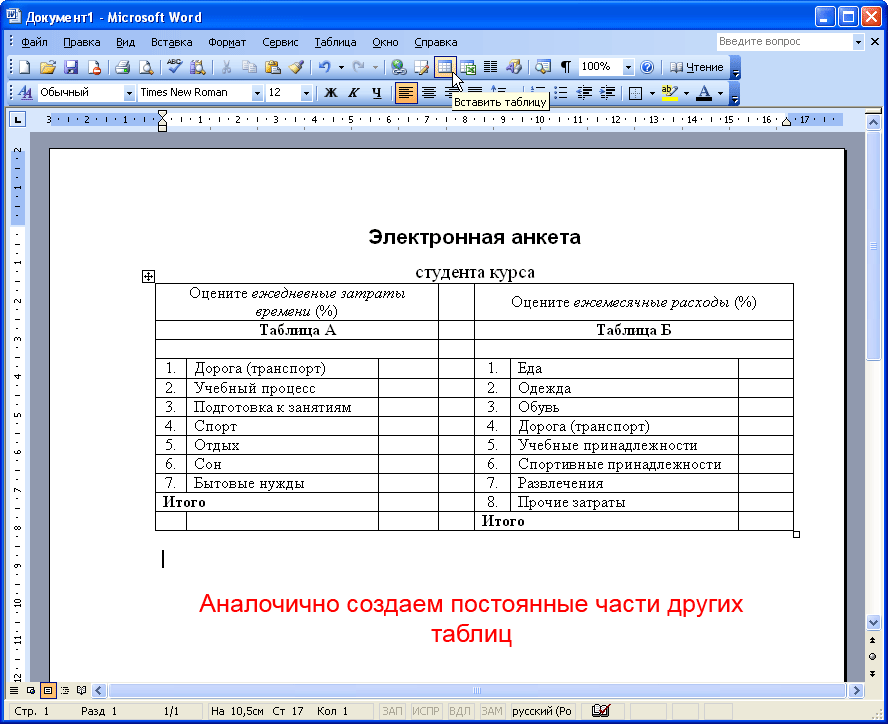Image resolution: width=888 pixels, height=724 pixels.
Task: Open the Файл menu
Action: [35, 42]
